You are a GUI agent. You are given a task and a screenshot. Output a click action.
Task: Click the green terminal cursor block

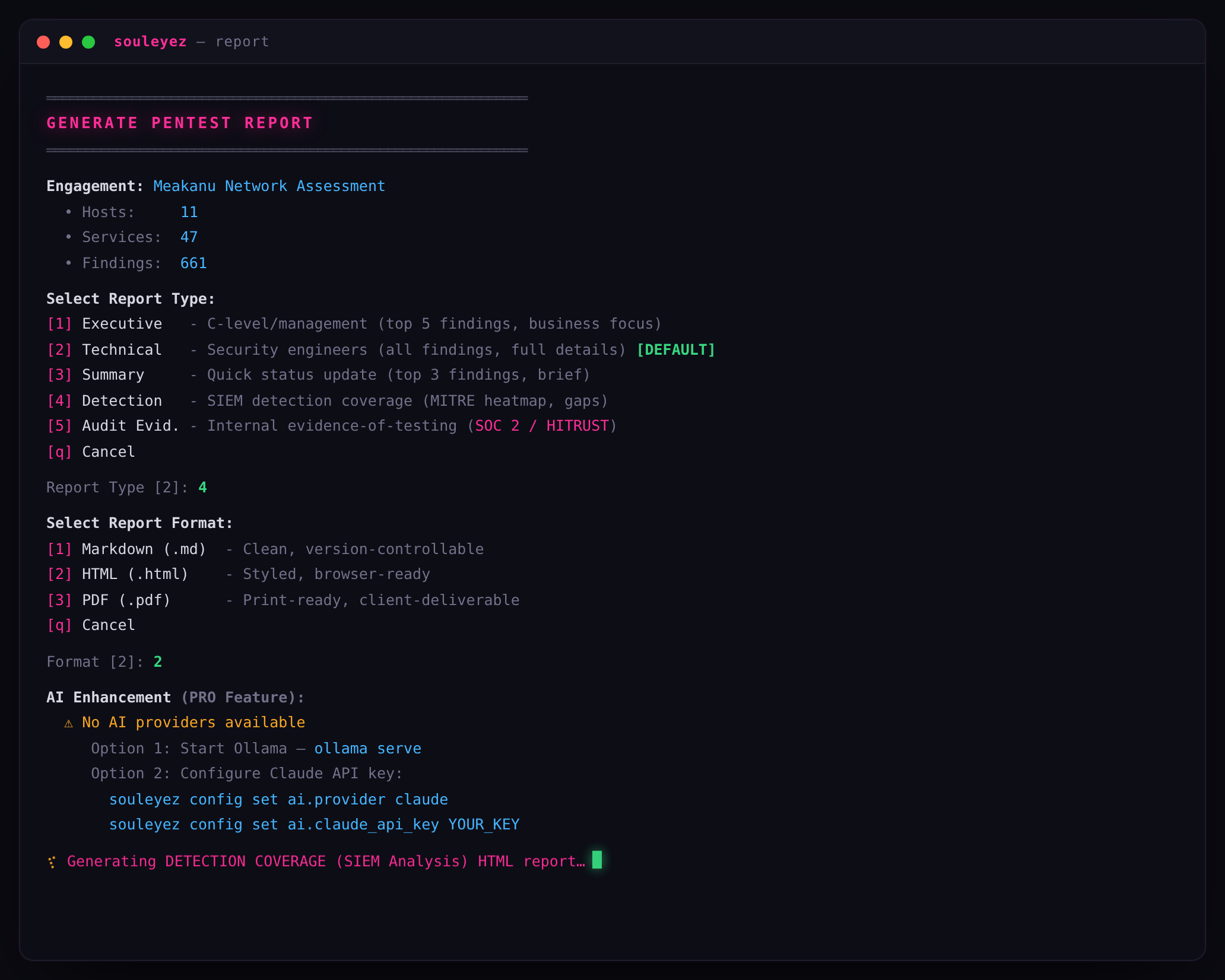pyautogui.click(x=597, y=860)
